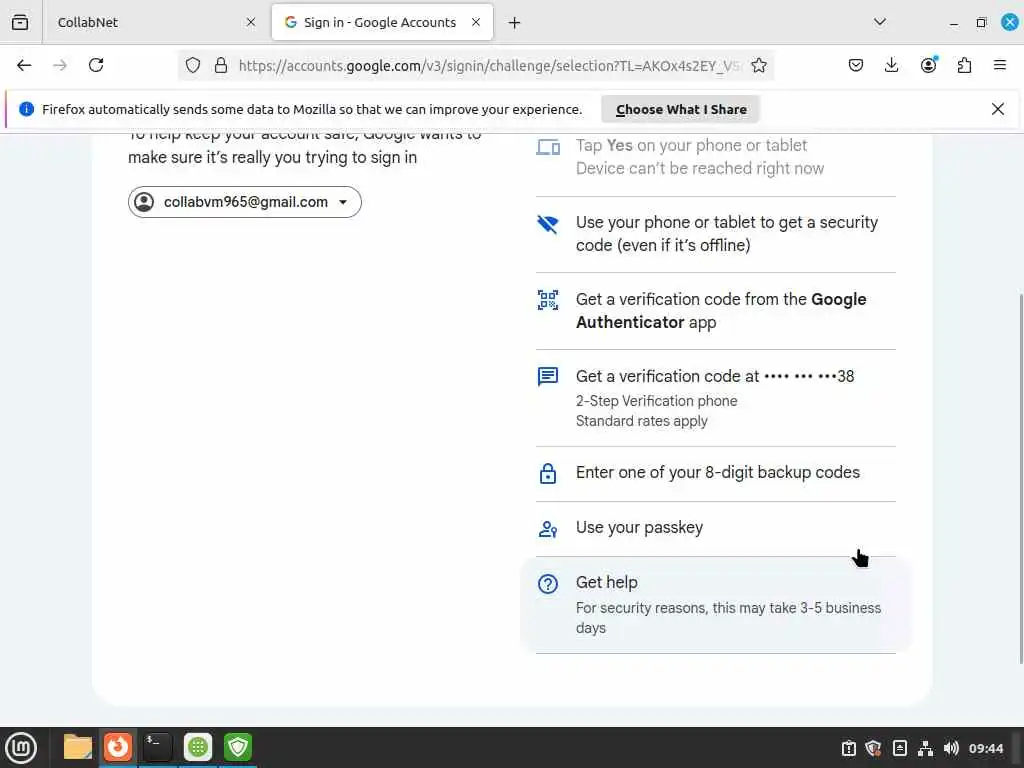Viewport: 1024px width, 768px height.
Task: Click the passkey person-key icon
Action: click(x=548, y=528)
